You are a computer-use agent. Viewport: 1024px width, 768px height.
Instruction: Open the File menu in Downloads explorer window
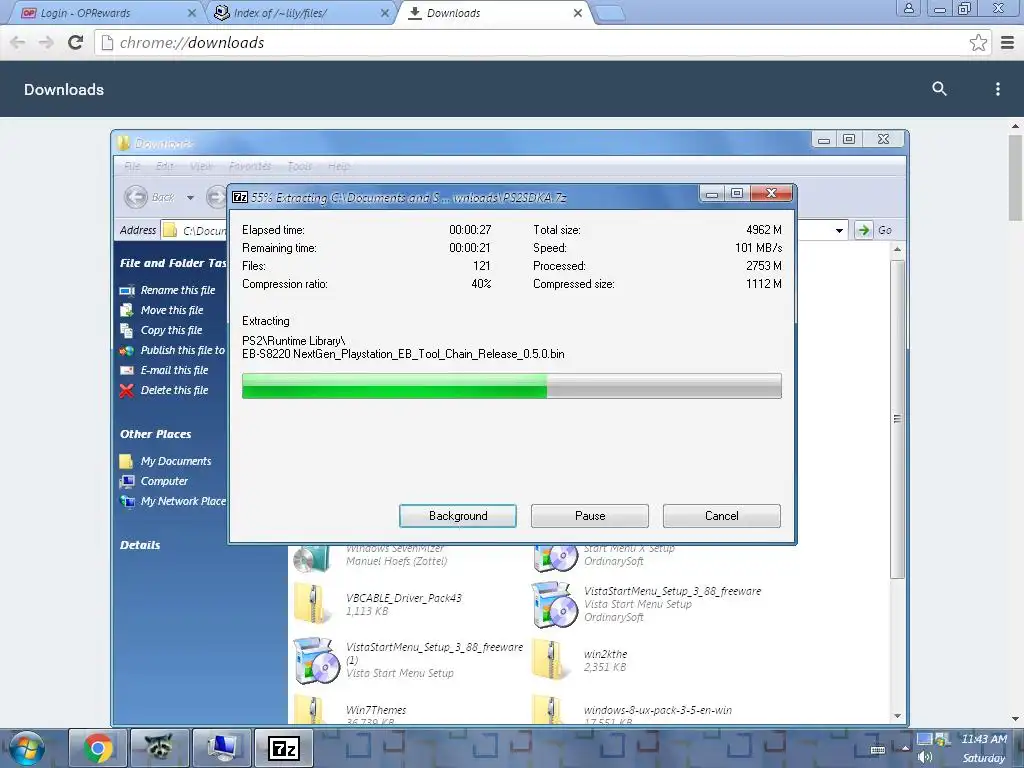[132, 166]
